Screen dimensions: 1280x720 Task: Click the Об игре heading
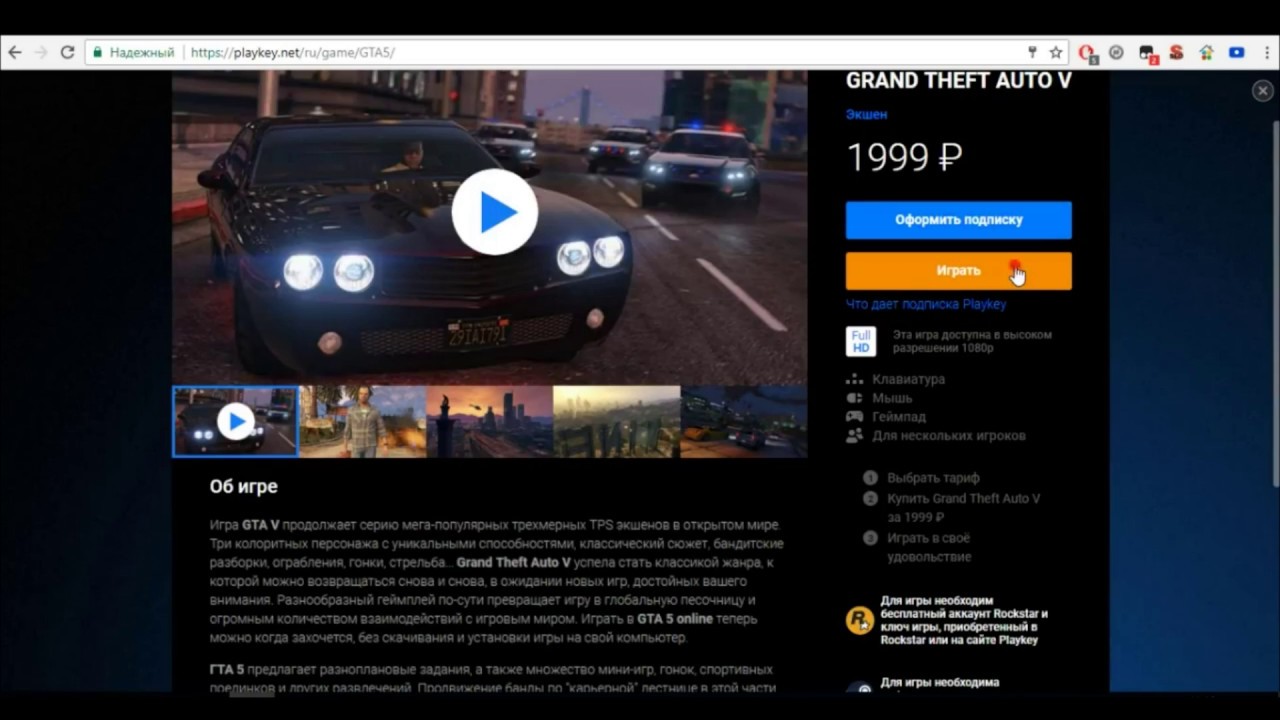click(243, 487)
